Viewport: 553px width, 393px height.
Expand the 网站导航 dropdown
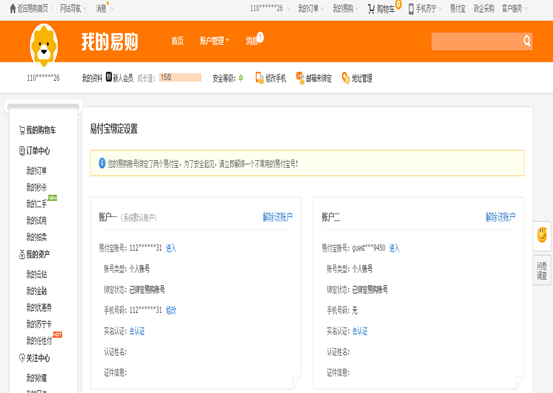click(73, 8)
